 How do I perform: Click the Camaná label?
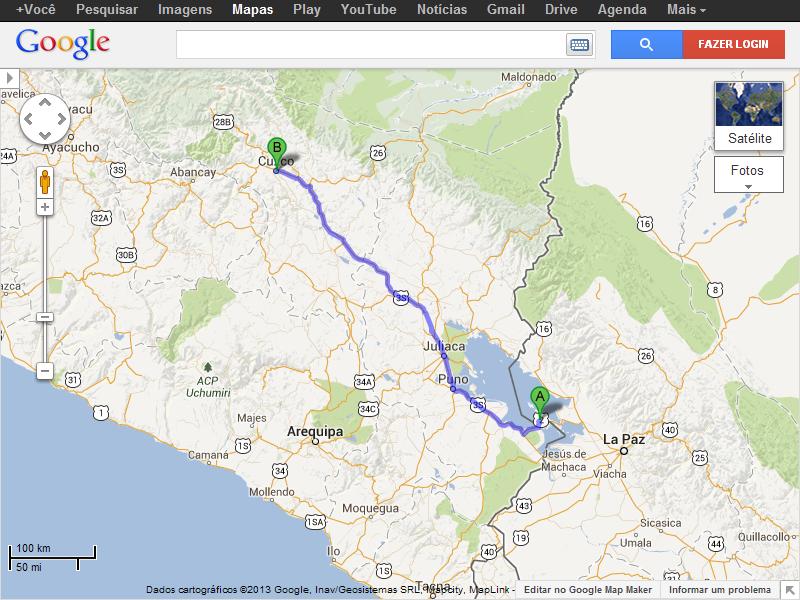[x=208, y=454]
